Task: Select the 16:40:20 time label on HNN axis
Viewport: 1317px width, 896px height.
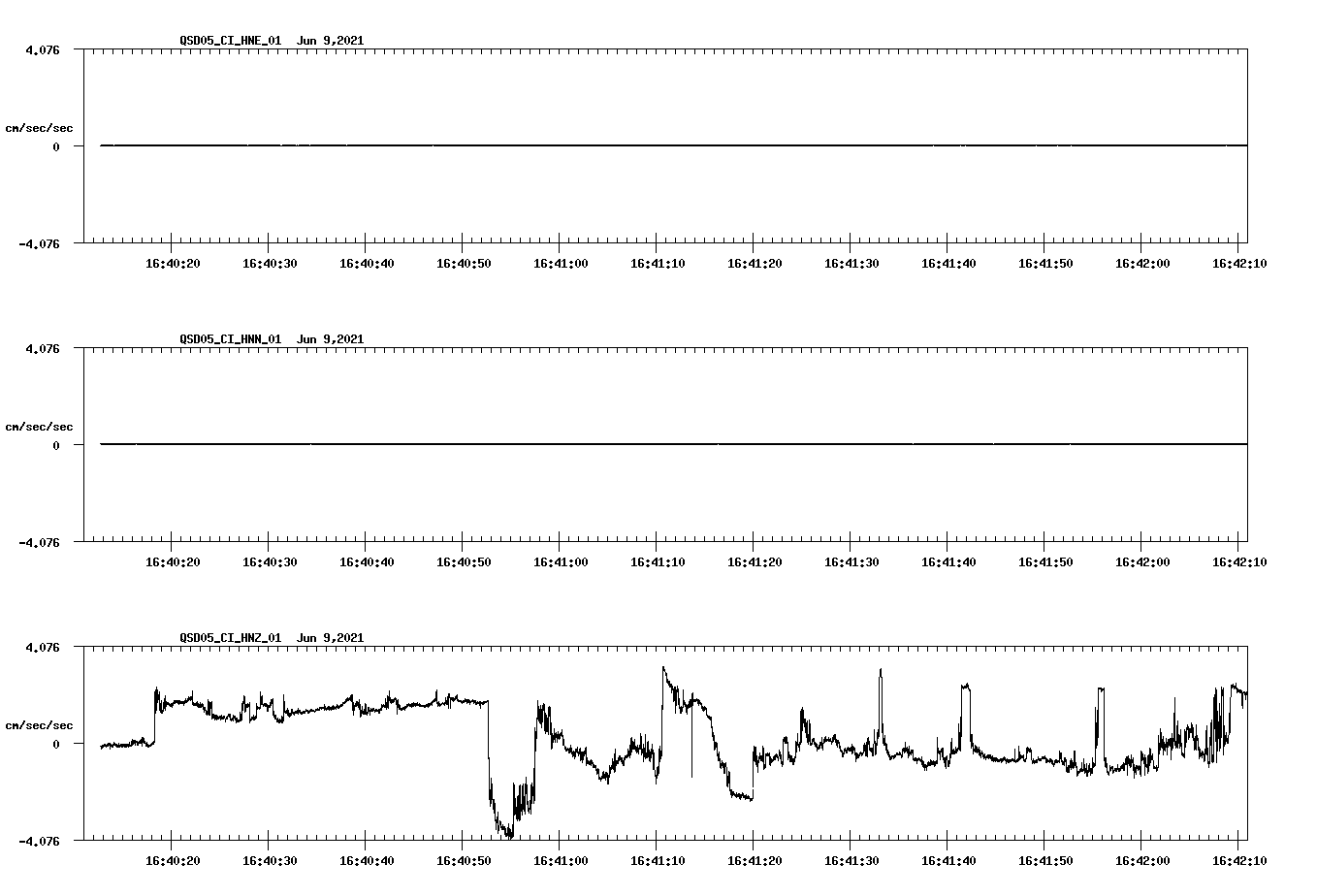Action: coord(173,562)
